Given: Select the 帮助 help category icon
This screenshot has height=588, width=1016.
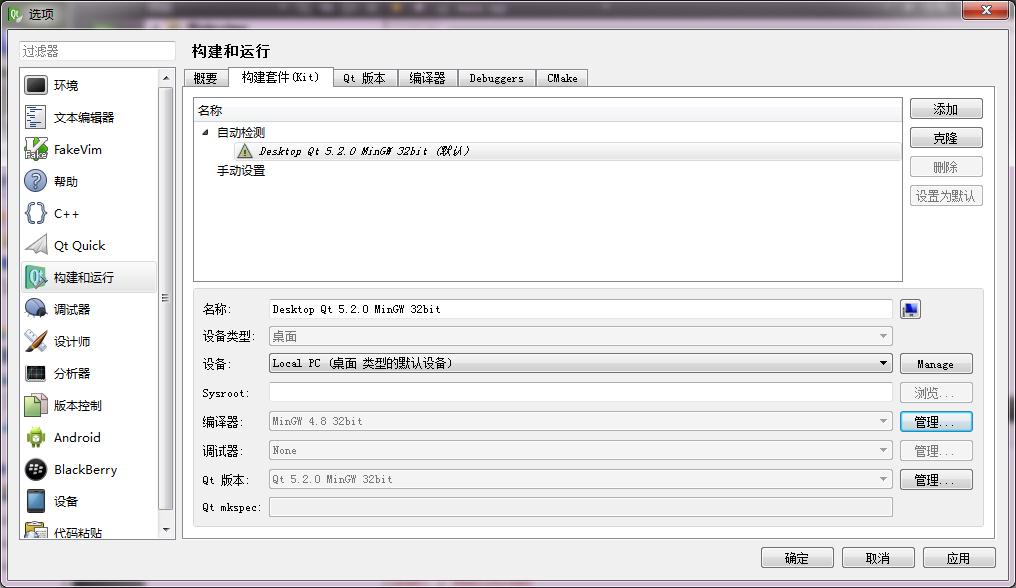Looking at the screenshot, I should pos(36,182).
